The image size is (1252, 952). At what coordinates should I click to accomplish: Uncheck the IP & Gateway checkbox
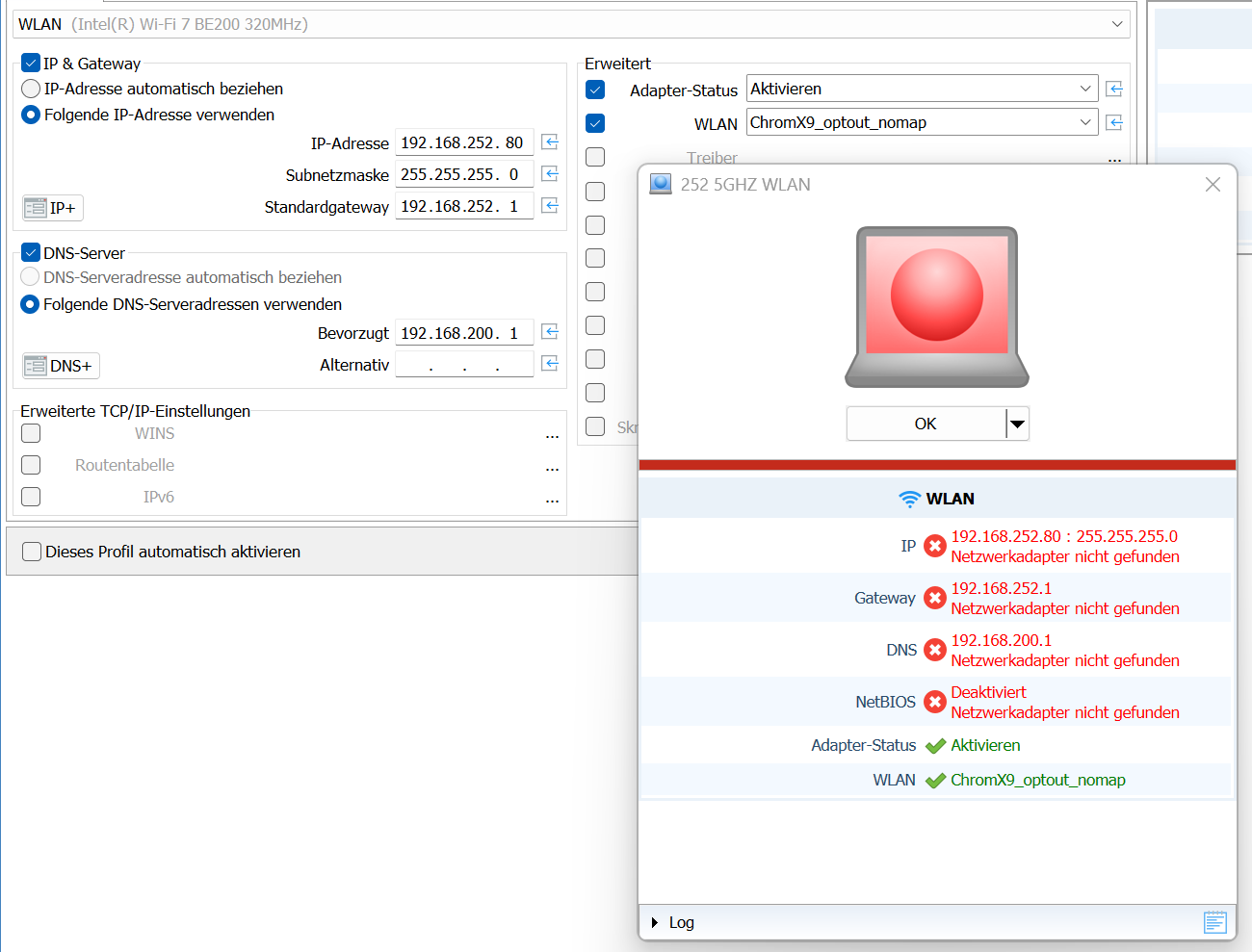point(31,64)
